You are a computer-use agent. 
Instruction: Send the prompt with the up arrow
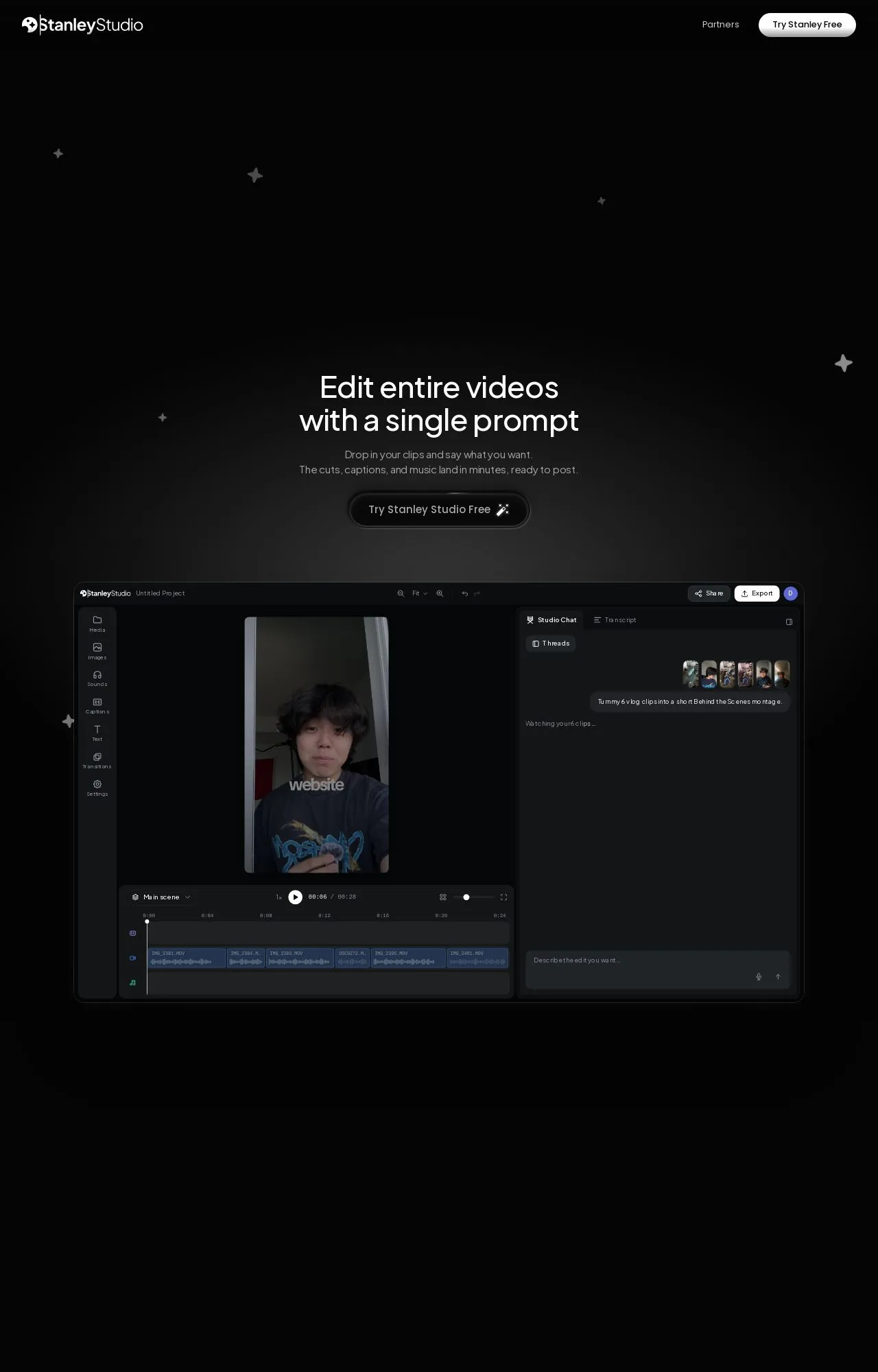point(778,977)
